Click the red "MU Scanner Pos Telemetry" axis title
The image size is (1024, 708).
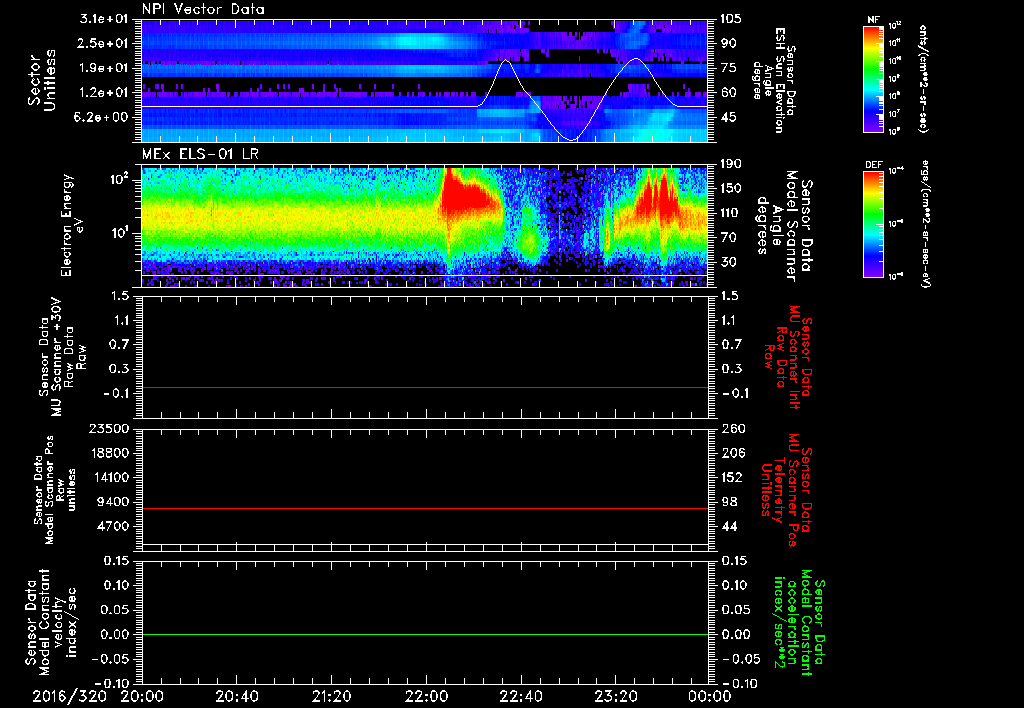786,490
